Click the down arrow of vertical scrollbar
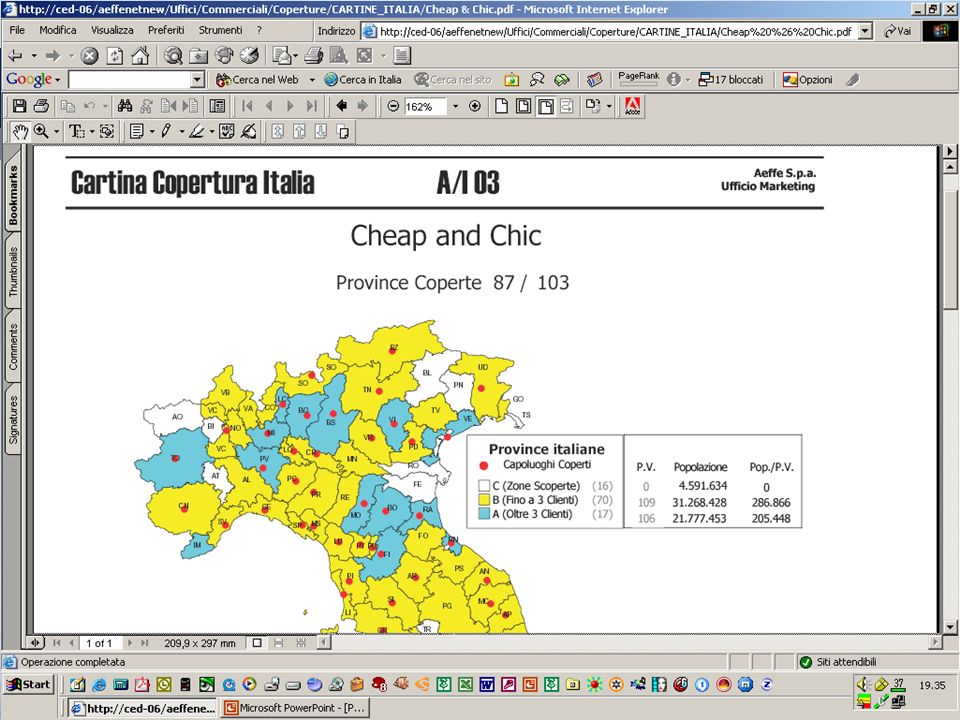Image resolution: width=960 pixels, height=720 pixels. (x=950, y=627)
